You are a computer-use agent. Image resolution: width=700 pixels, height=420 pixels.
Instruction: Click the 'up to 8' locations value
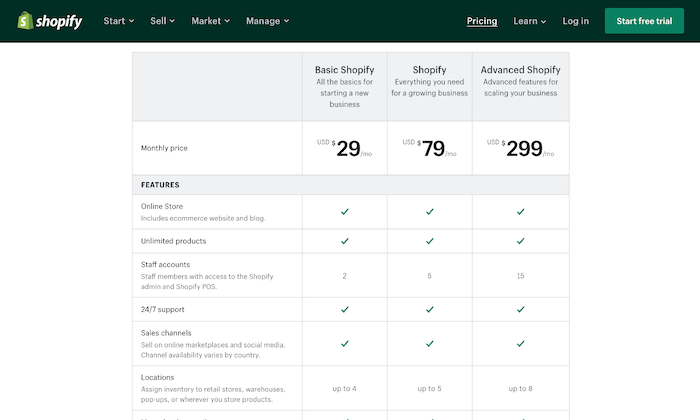coord(521,389)
